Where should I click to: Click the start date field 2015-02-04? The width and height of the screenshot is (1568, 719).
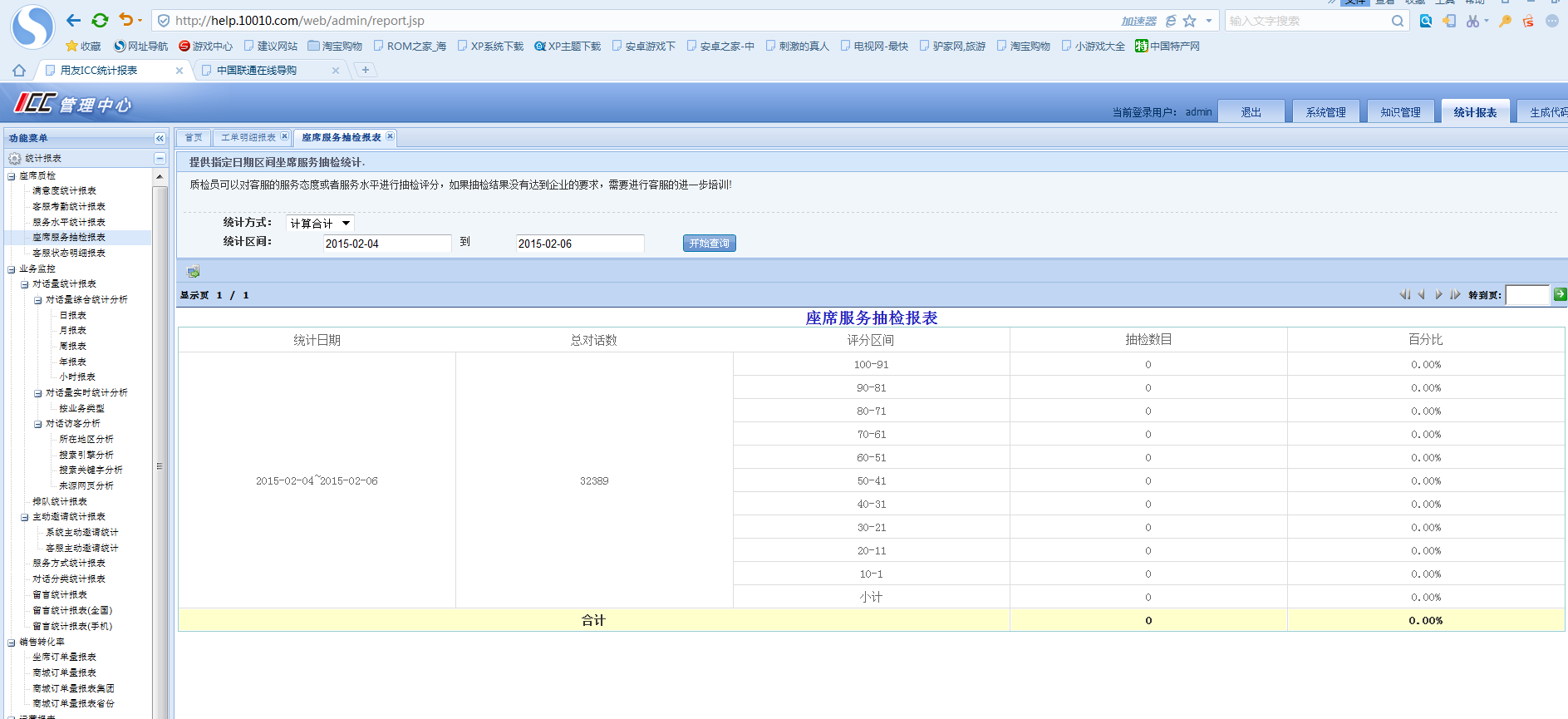pos(387,244)
